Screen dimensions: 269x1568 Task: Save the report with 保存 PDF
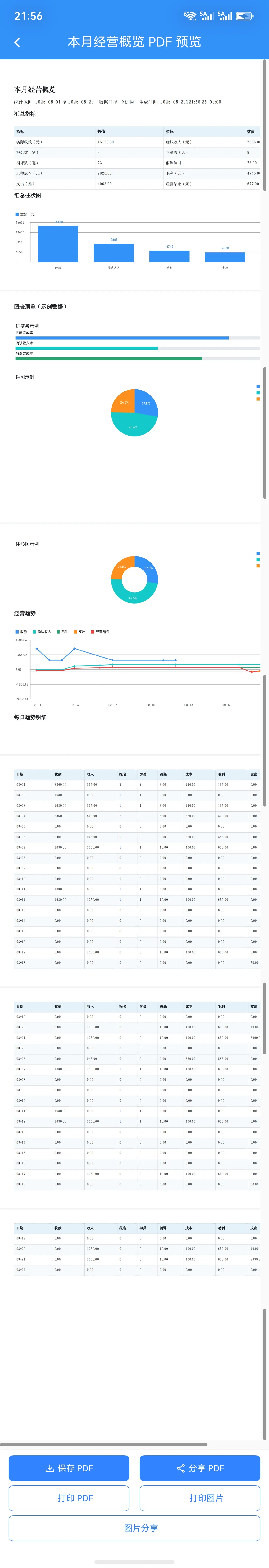69,1468
